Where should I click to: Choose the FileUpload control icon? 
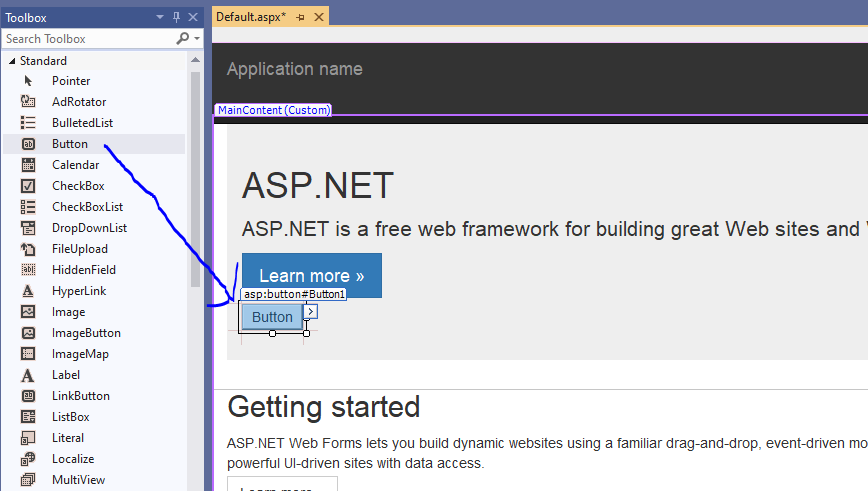28,249
